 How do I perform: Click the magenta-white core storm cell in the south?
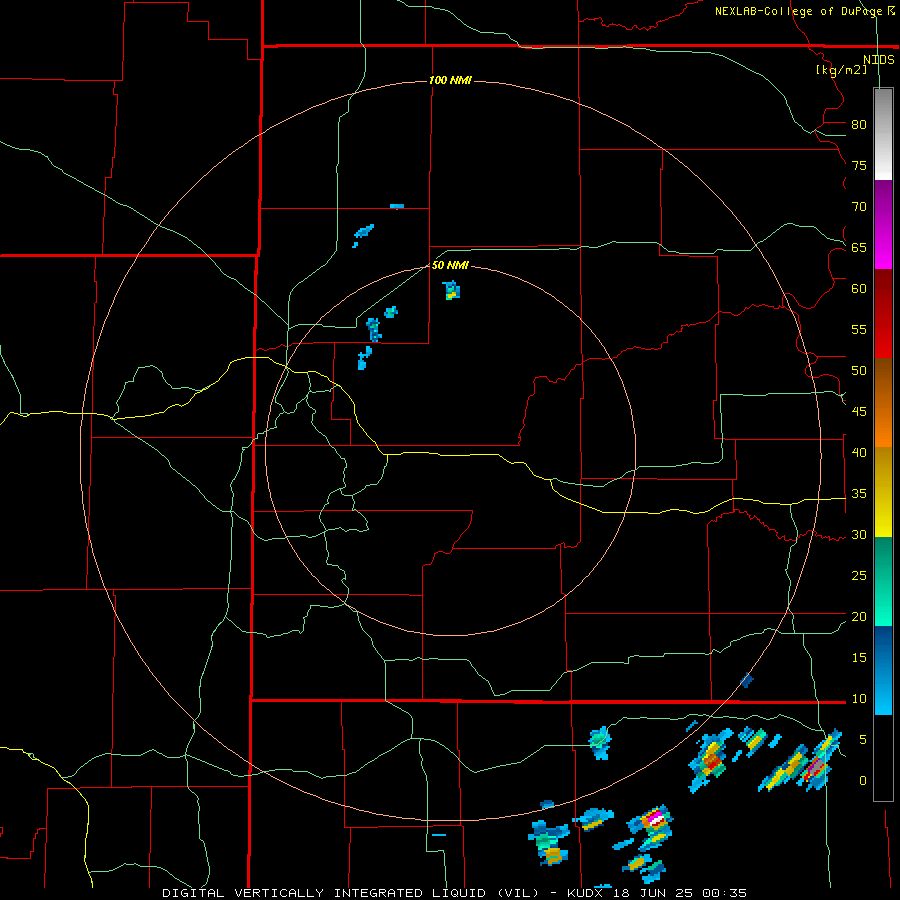pos(656,817)
